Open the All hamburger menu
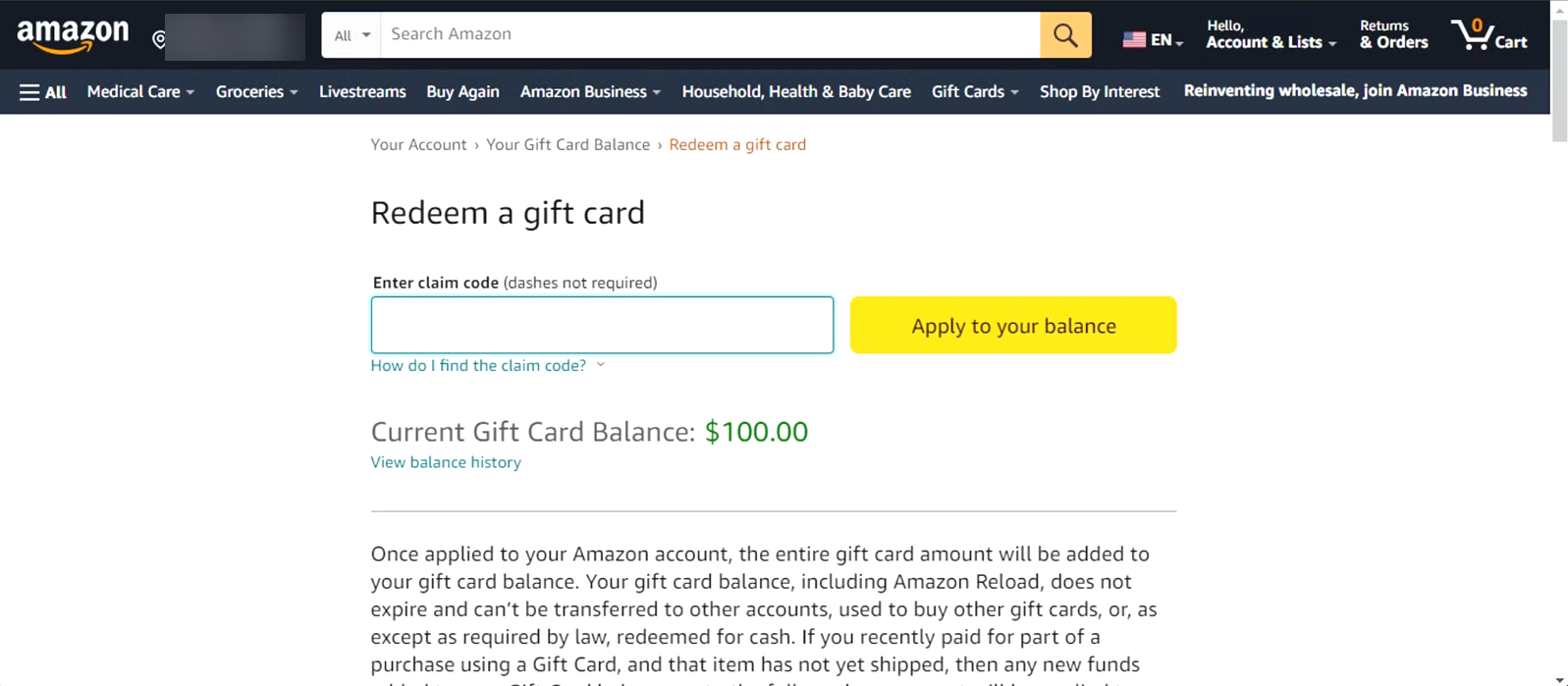 [x=42, y=92]
